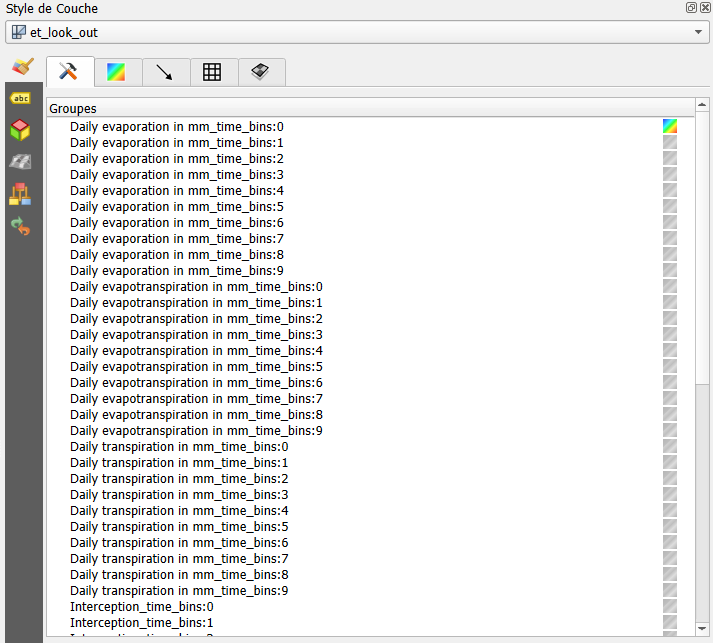Viewport: 713px width, 643px height.
Task: Enable the contour for Daily transpiration time_bins:5
Action: (x=670, y=527)
